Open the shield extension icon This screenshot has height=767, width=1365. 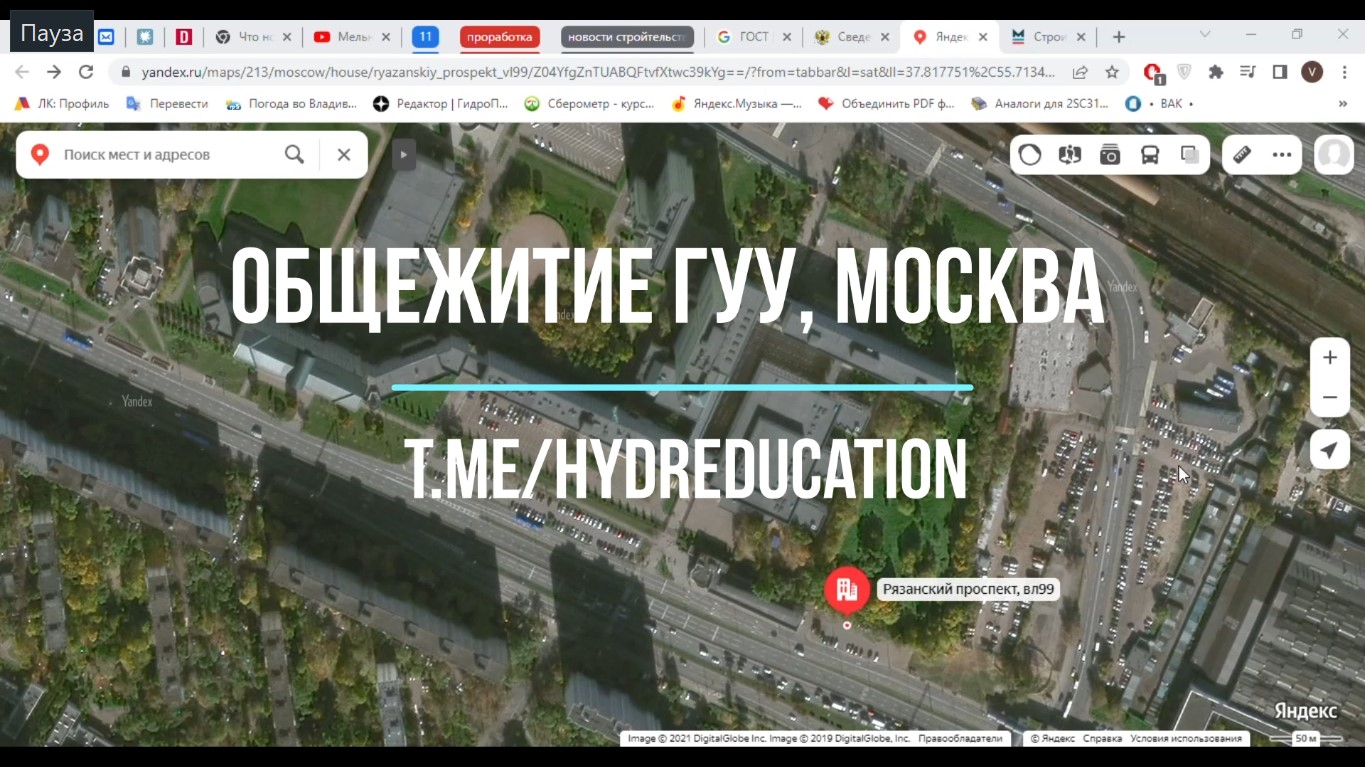(1184, 72)
